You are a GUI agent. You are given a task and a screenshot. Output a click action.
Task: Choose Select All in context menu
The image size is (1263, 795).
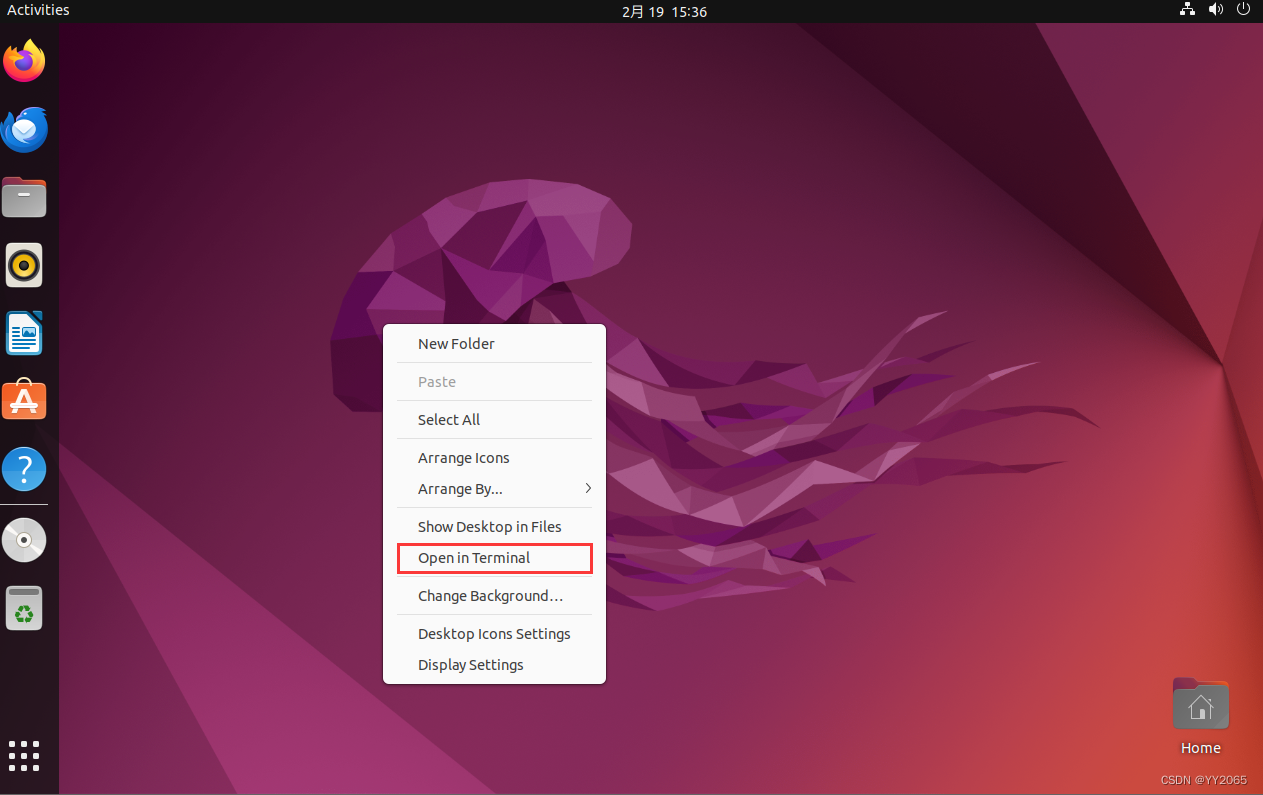[x=495, y=420]
